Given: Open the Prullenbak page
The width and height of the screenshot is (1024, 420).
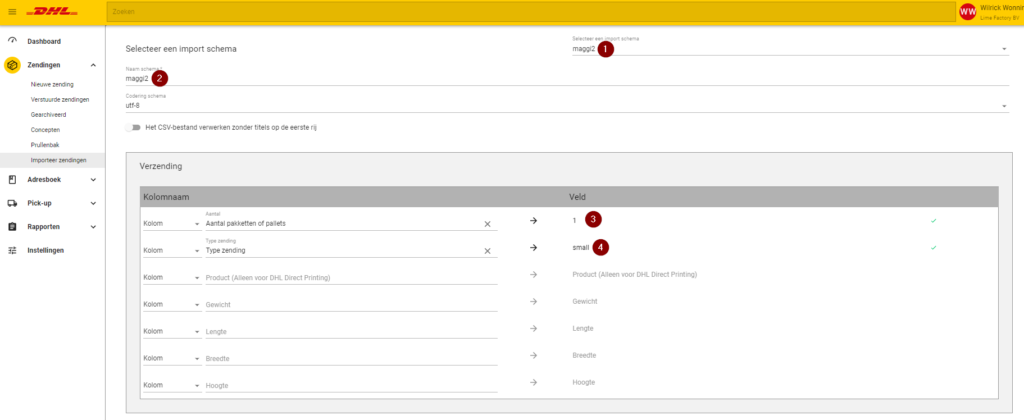Looking at the screenshot, I should [x=46, y=145].
